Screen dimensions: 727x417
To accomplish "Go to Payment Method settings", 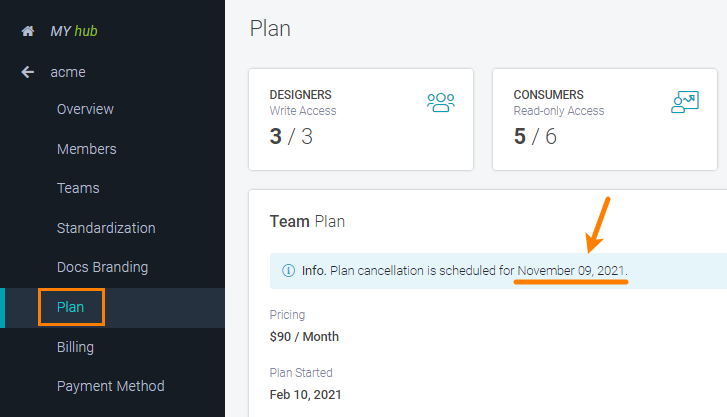I will pyautogui.click(x=110, y=386).
